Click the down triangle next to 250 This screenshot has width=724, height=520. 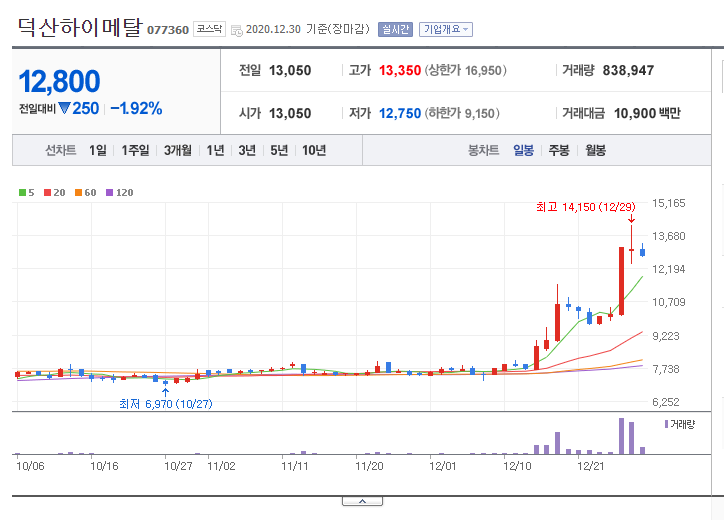pyautogui.click(x=65, y=108)
